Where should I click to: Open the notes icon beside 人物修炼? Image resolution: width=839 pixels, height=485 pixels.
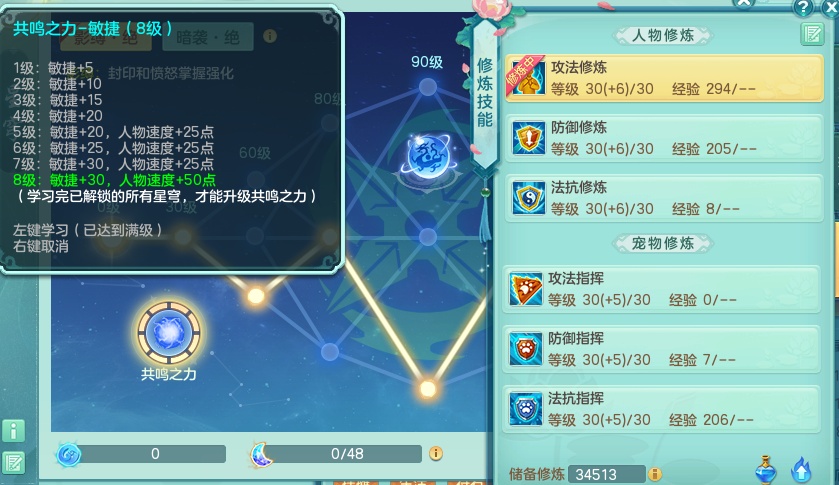[x=812, y=35]
